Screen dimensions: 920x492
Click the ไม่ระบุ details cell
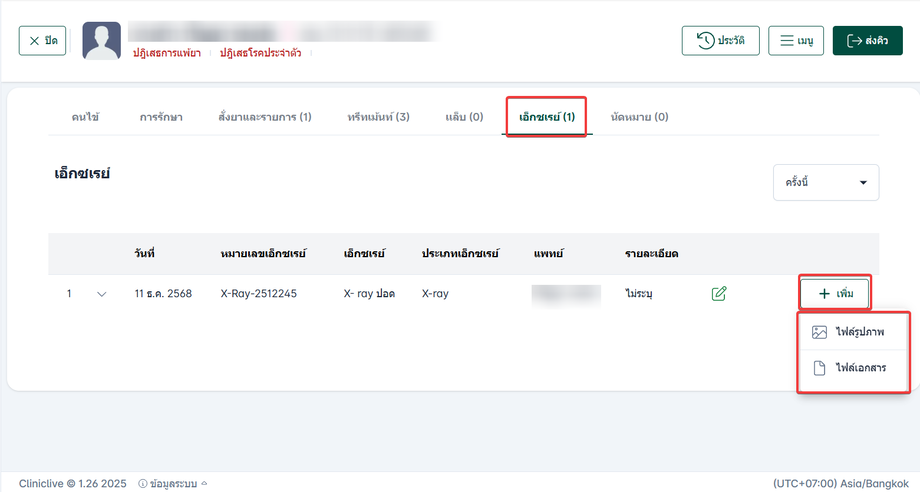click(639, 293)
